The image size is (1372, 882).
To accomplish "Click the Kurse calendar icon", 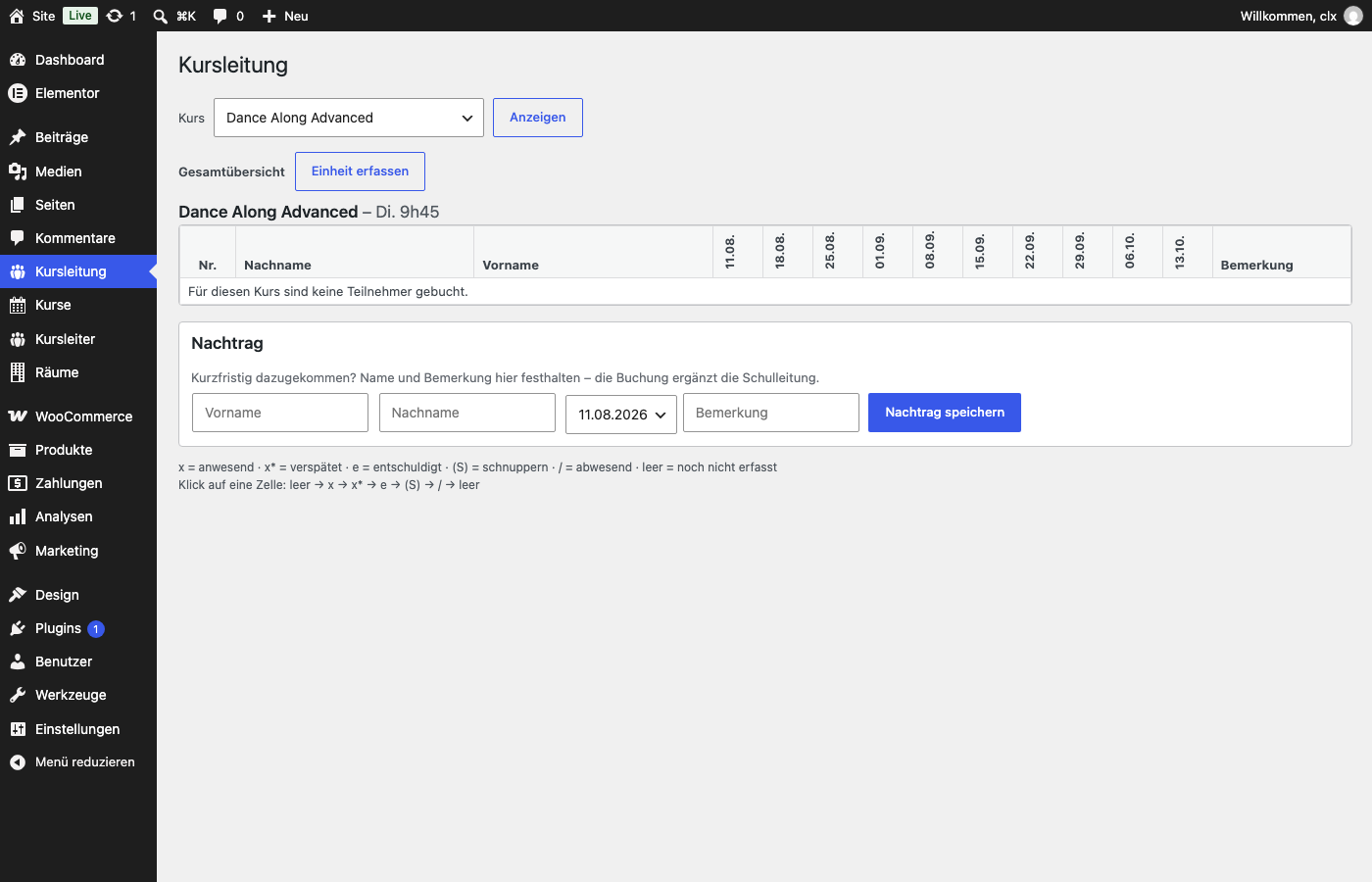I will click(18, 305).
